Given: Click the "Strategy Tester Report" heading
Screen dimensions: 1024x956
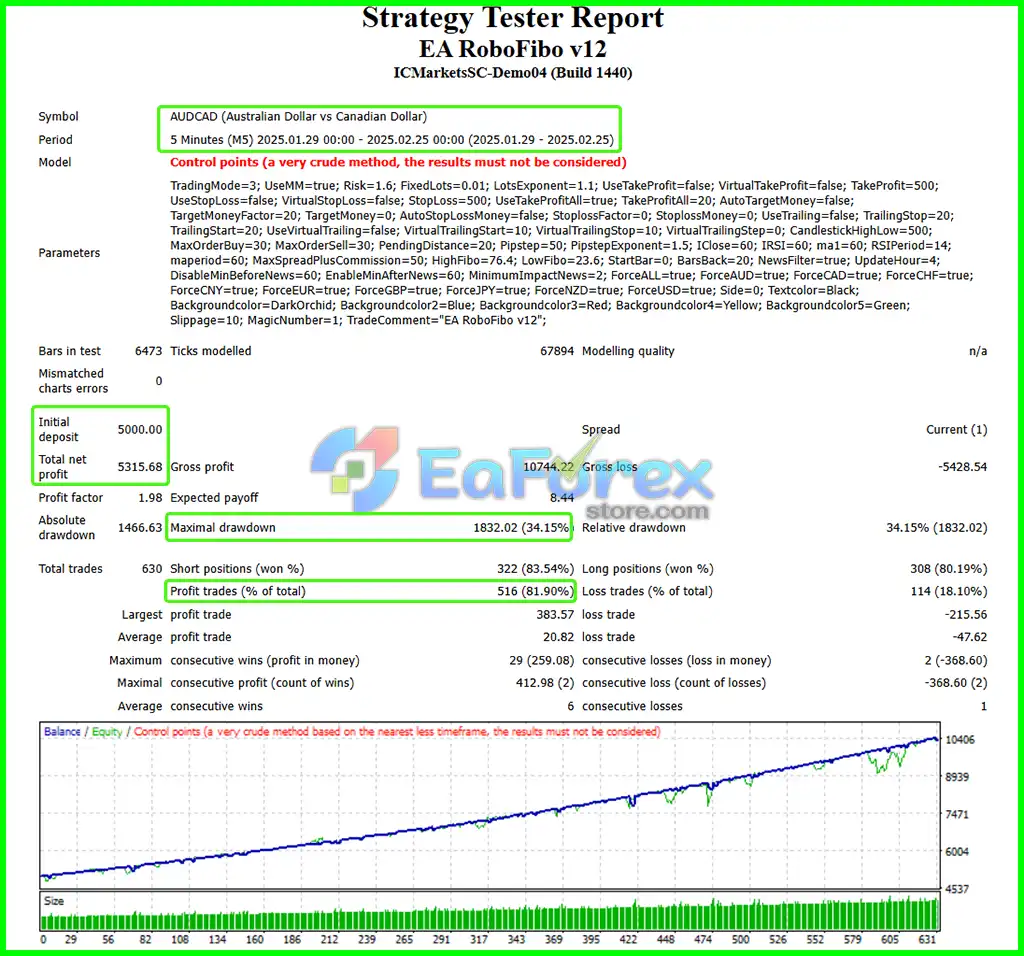Looking at the screenshot, I should [513, 18].
